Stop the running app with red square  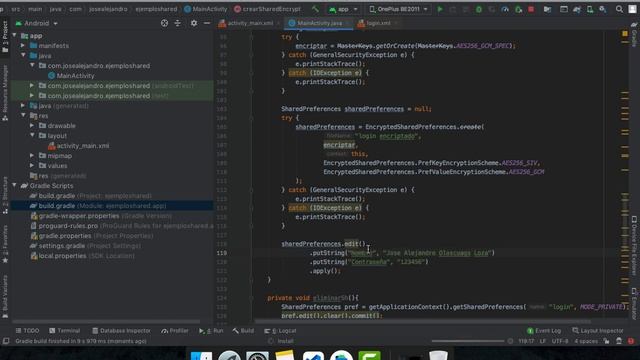click(x=531, y=9)
